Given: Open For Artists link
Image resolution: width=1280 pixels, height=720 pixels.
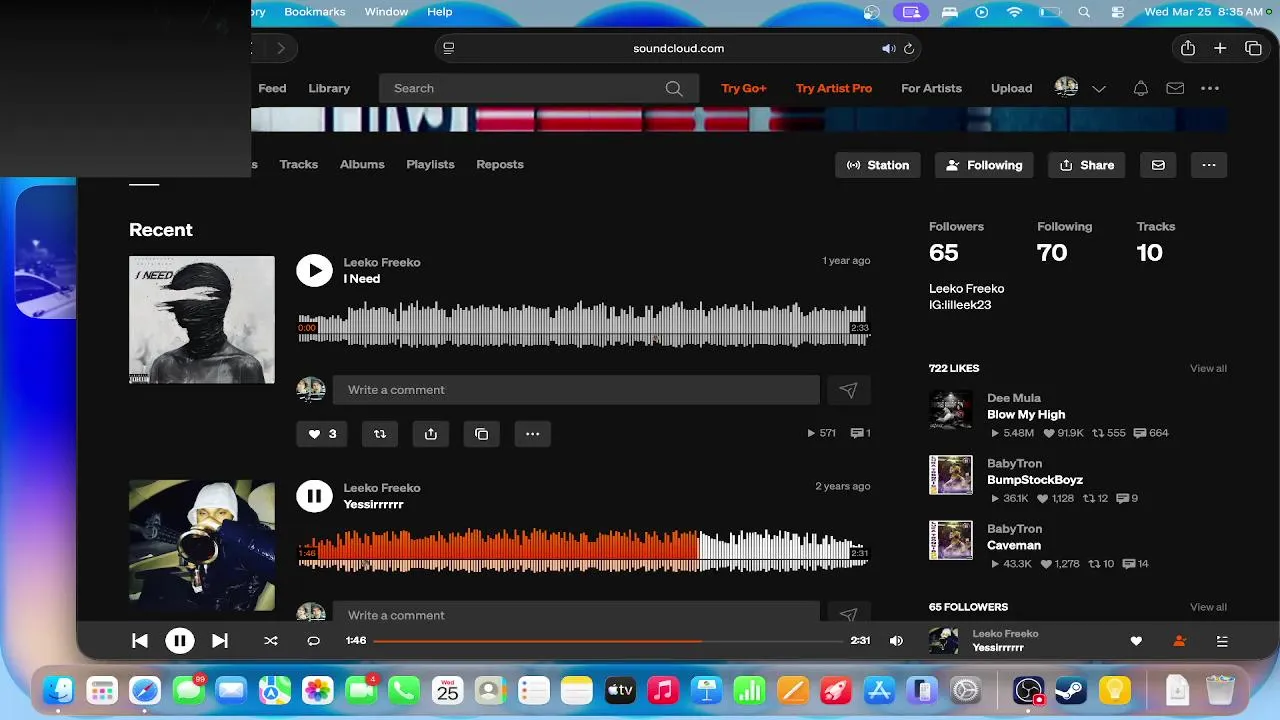Looking at the screenshot, I should coord(931,88).
